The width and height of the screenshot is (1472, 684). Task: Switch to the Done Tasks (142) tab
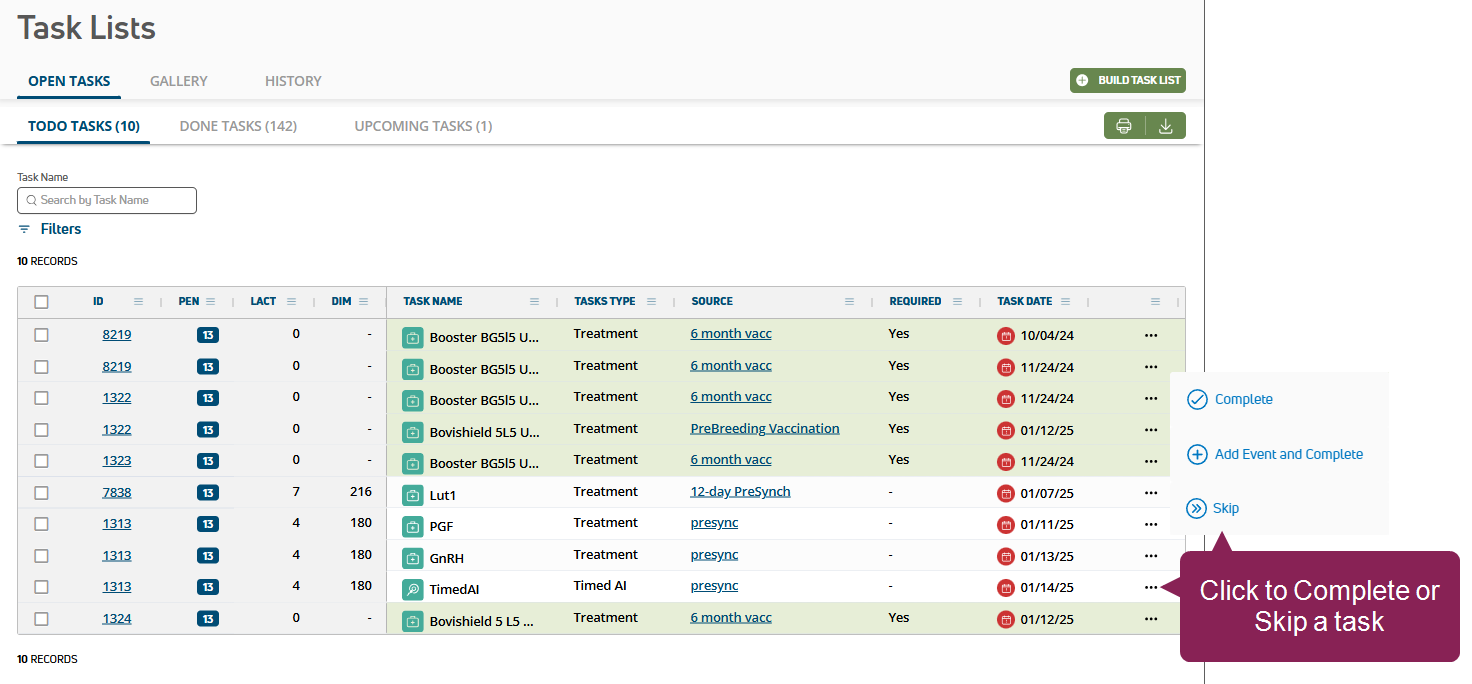click(x=238, y=126)
